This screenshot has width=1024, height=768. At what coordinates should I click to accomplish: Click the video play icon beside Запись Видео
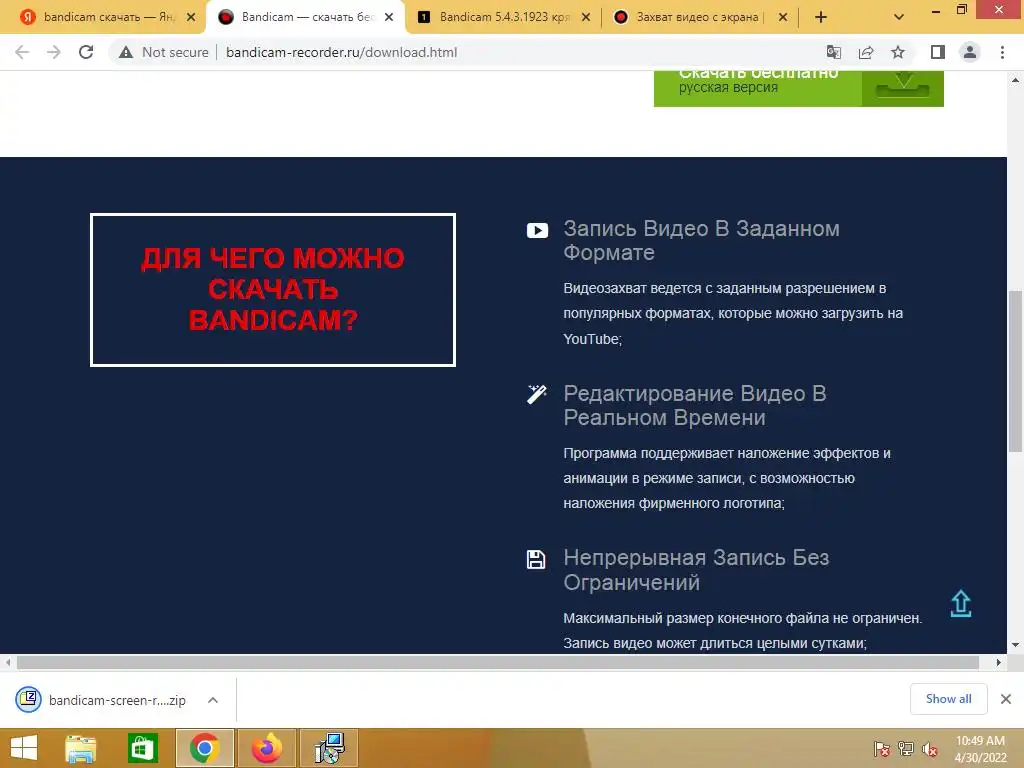[x=537, y=231]
